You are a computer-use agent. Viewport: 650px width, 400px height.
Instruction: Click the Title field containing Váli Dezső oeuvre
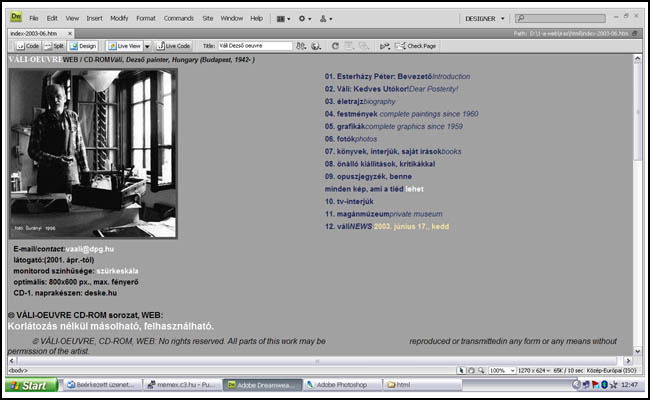[255, 46]
